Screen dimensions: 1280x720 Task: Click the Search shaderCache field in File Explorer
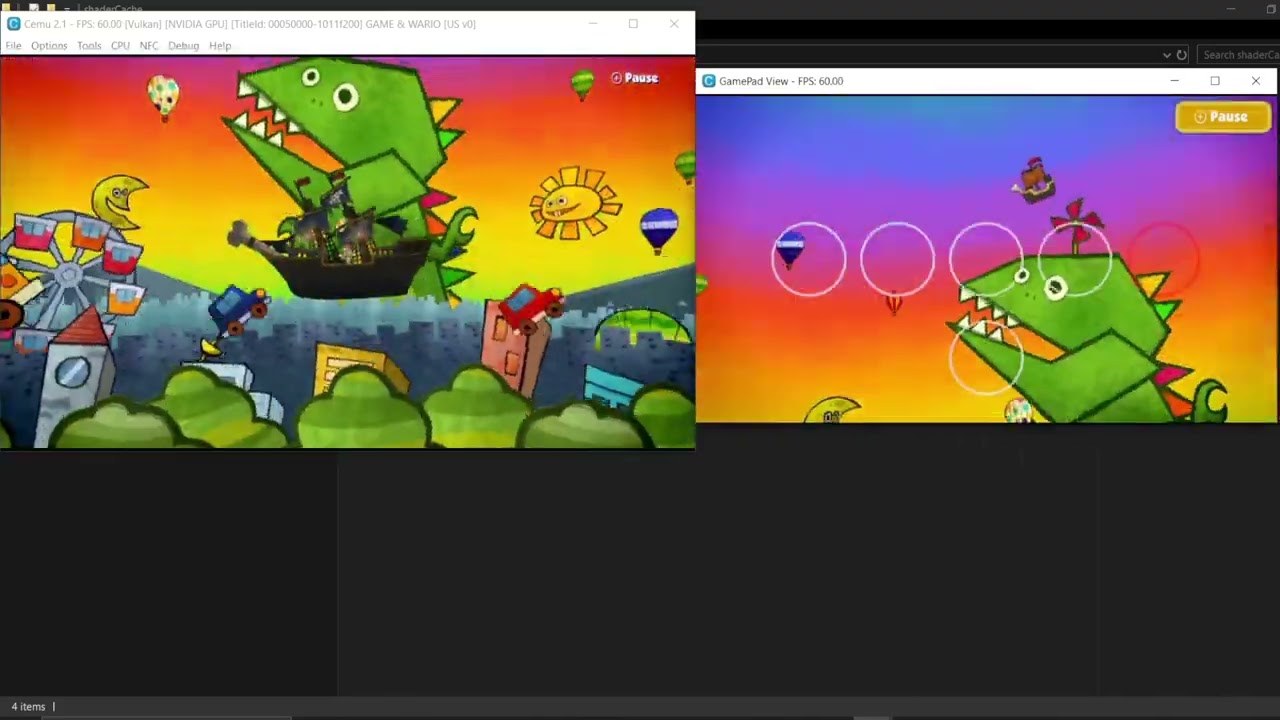pos(1238,55)
